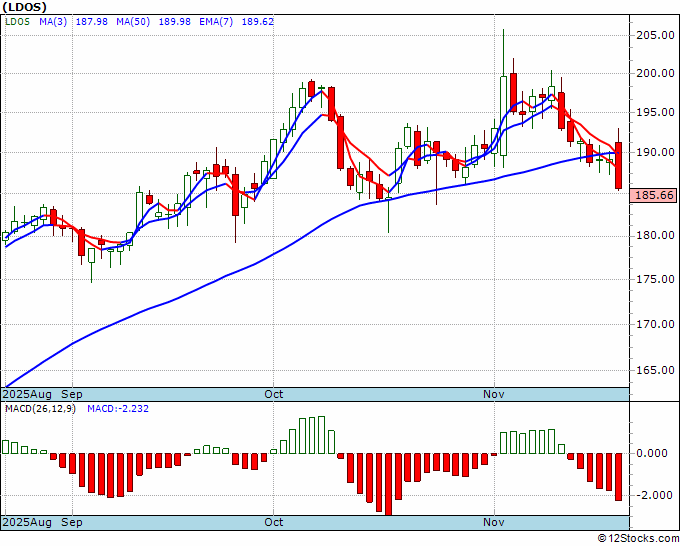Click the 165.00 price axis label
This screenshot has height=546, width=680.
tap(655, 370)
